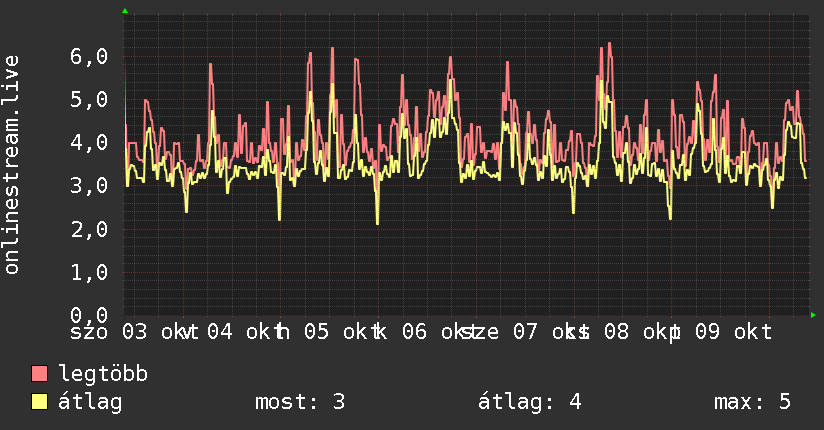824x430 pixels.
Task: Click the '09 okt' date label
Action: click(x=734, y=332)
